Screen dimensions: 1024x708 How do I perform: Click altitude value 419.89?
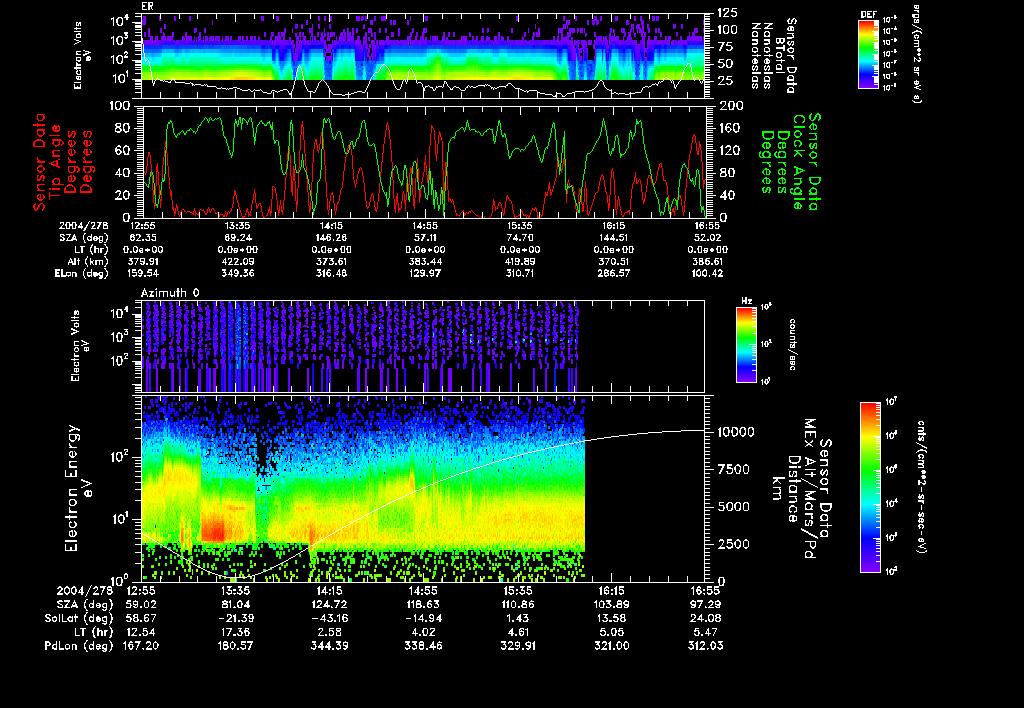pyautogui.click(x=519, y=262)
